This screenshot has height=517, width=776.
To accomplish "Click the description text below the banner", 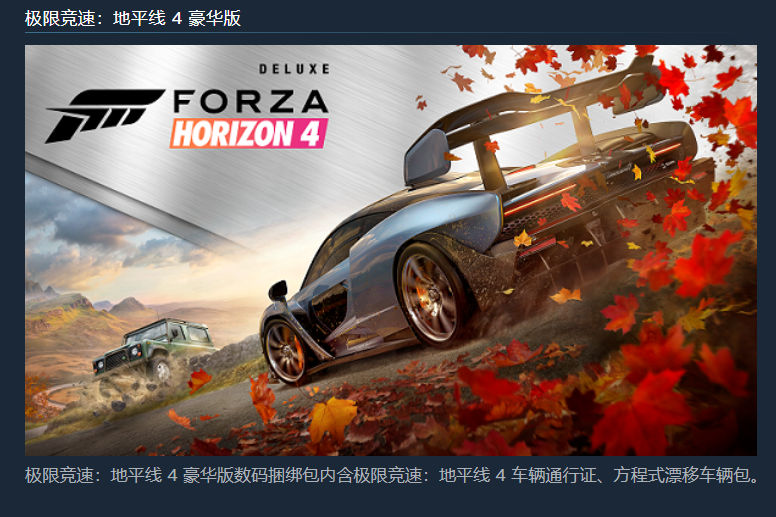I will click(x=391, y=475).
